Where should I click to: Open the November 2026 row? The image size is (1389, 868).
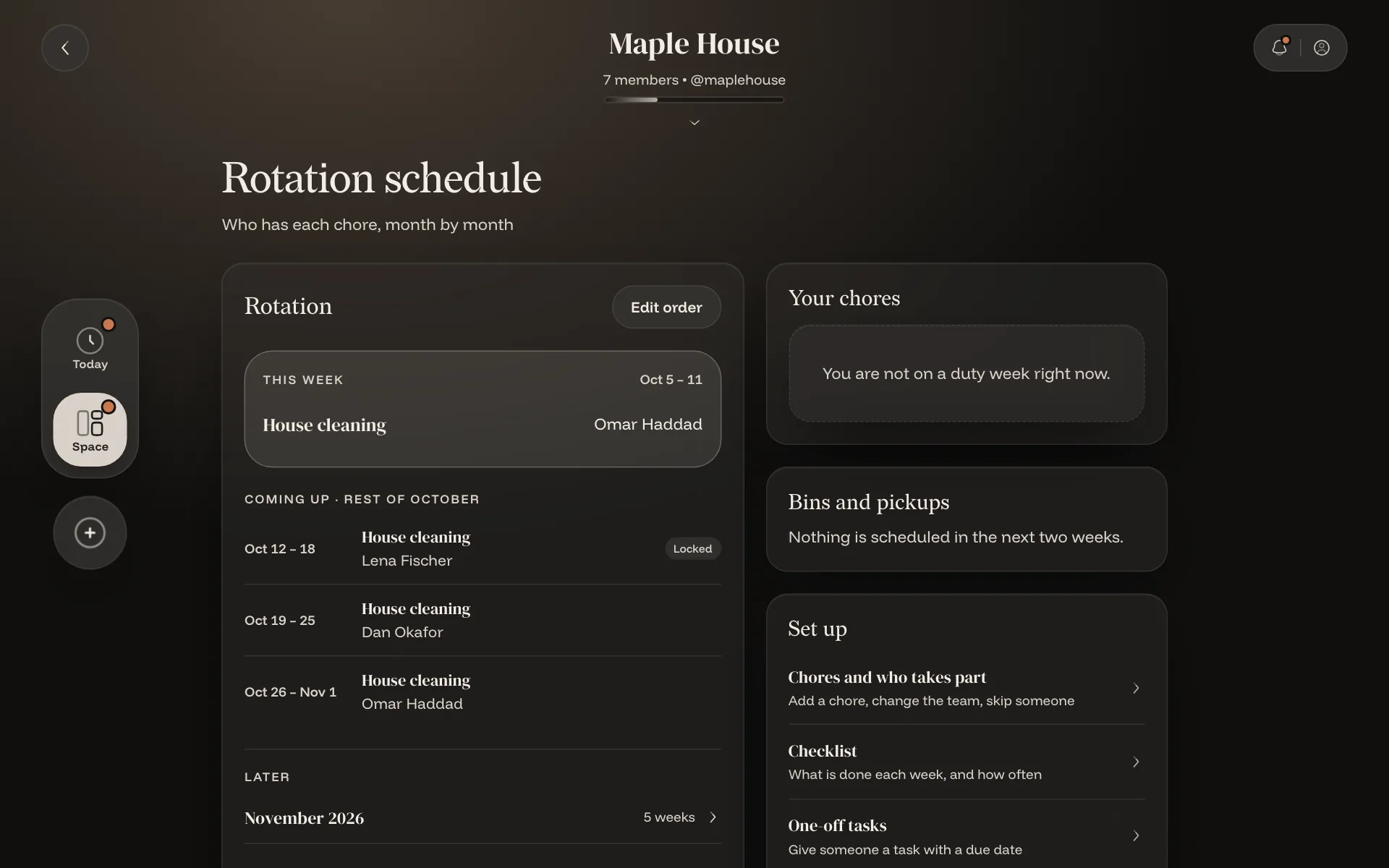pos(483,818)
